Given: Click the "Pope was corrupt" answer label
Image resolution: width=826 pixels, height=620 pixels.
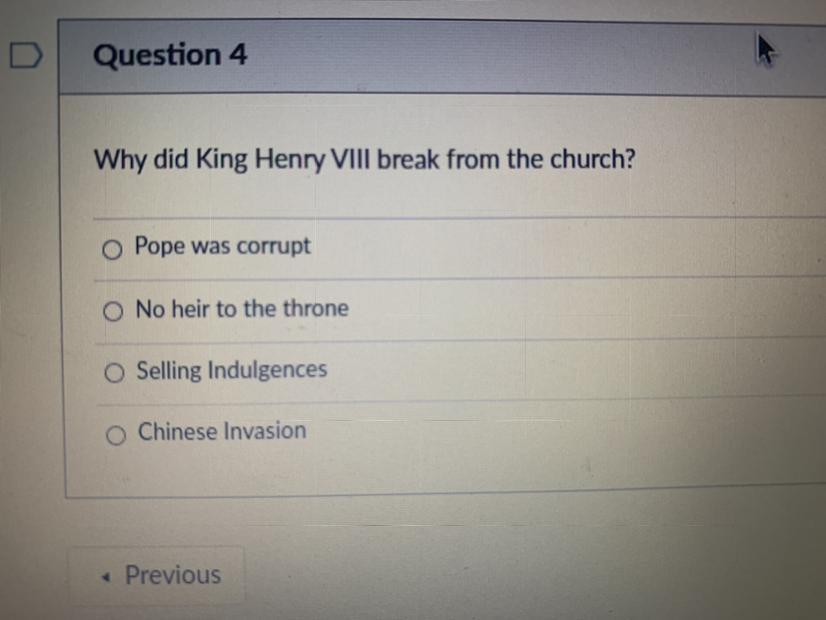Looking at the screenshot, I should [x=223, y=246].
